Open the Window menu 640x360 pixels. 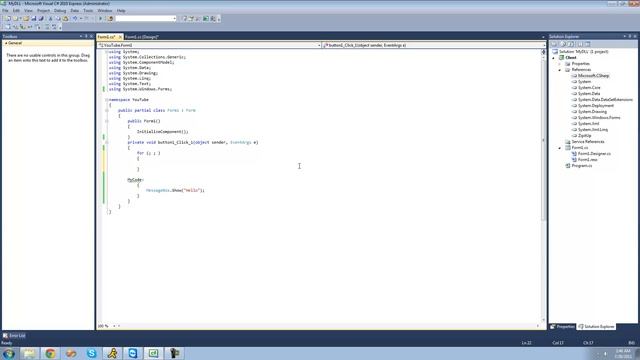click(104, 11)
